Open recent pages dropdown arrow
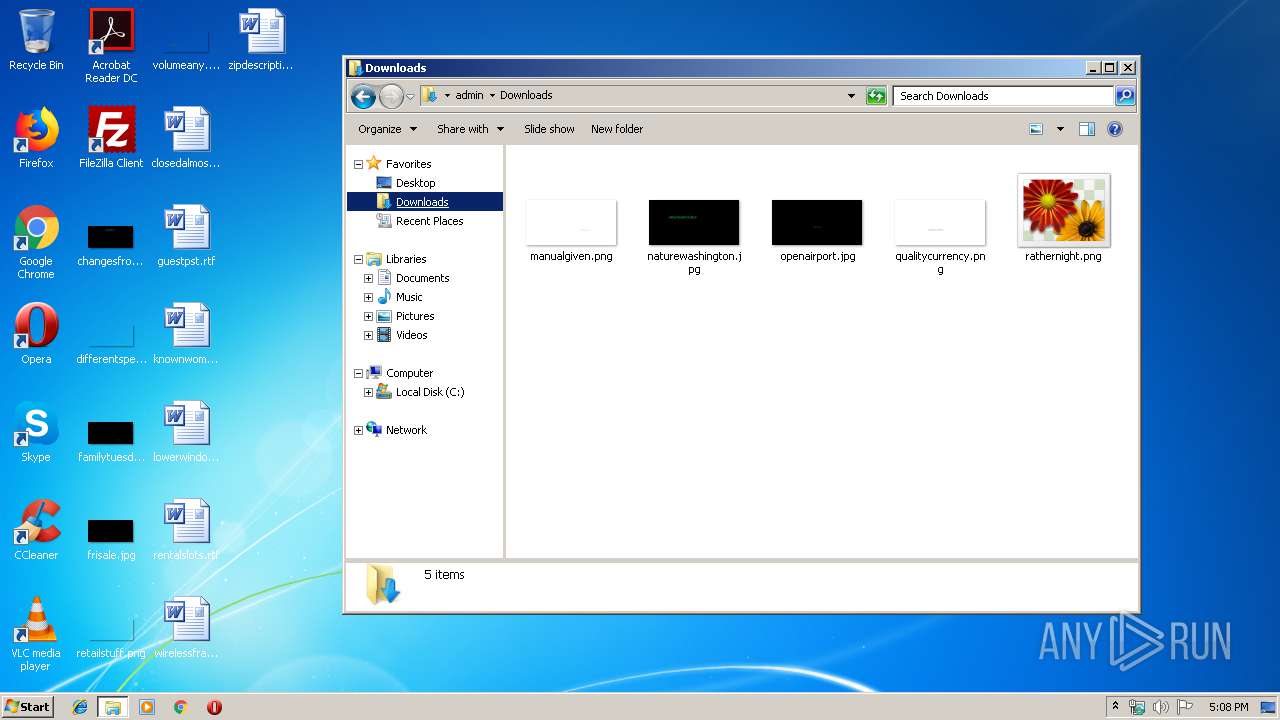 [410, 97]
